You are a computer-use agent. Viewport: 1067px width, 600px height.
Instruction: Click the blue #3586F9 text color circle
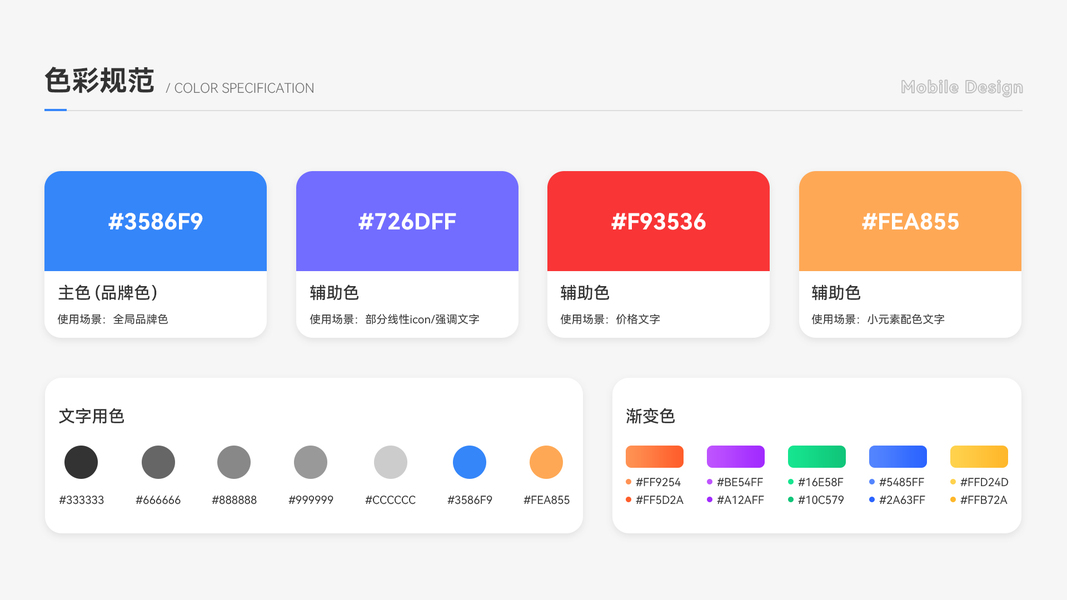point(469,462)
